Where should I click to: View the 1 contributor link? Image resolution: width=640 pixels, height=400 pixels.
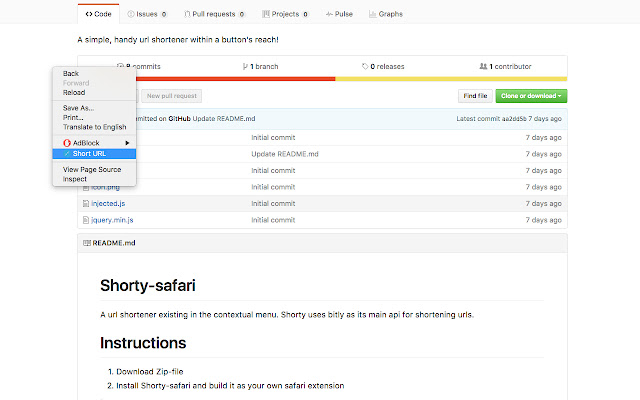(505, 66)
